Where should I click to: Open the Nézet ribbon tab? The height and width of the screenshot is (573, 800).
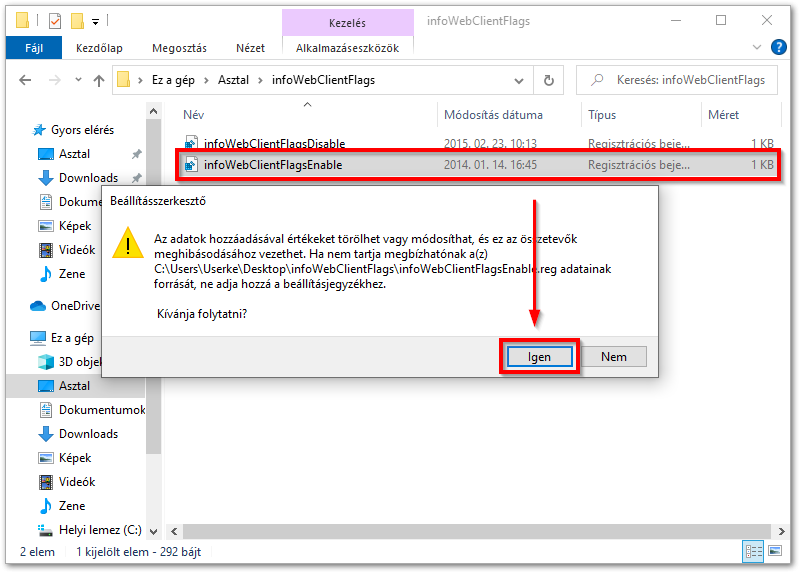click(x=250, y=47)
